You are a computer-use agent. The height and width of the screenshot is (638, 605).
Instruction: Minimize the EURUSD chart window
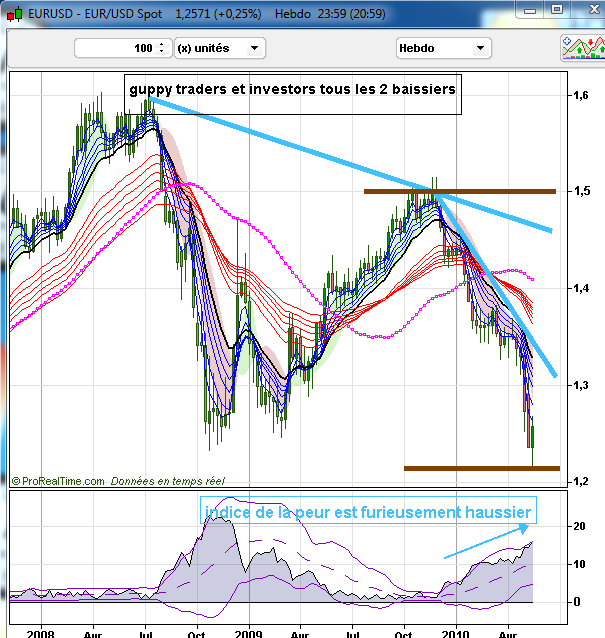coord(532,11)
